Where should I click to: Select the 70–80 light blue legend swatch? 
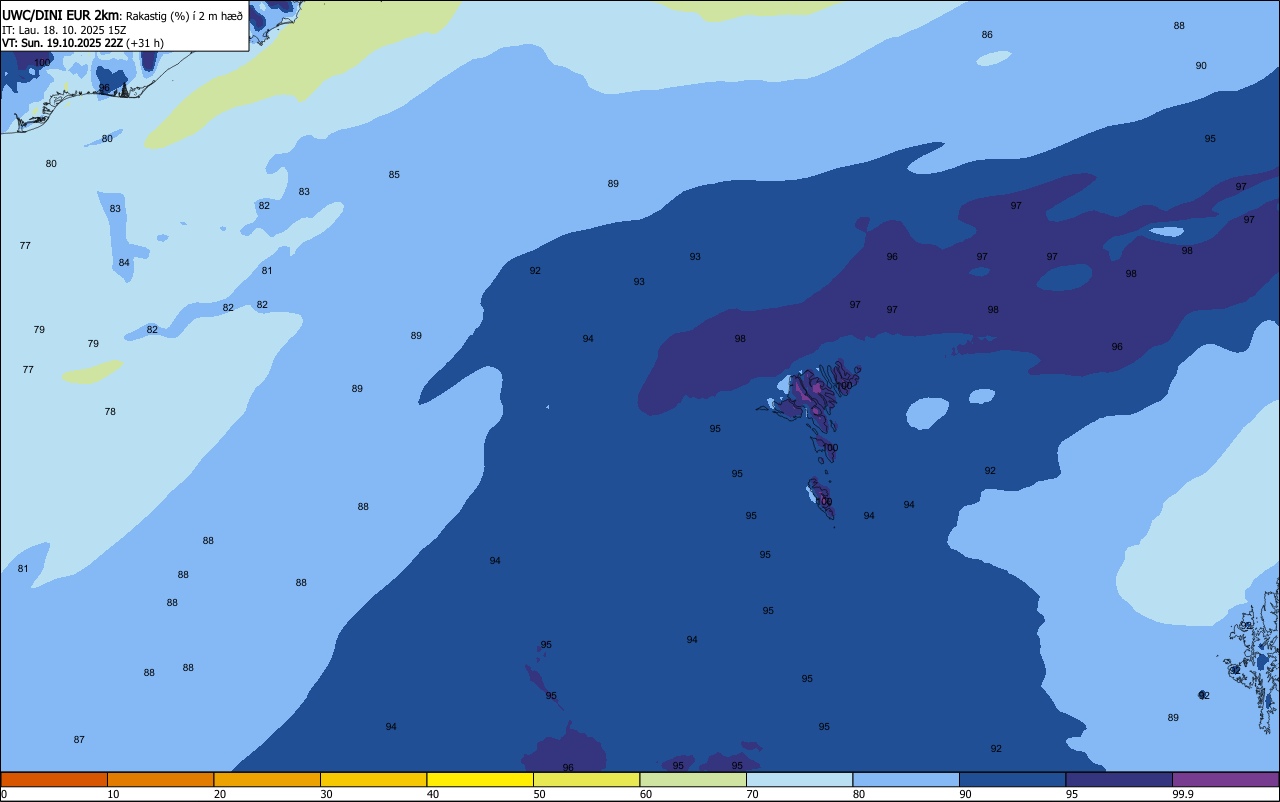pos(799,779)
